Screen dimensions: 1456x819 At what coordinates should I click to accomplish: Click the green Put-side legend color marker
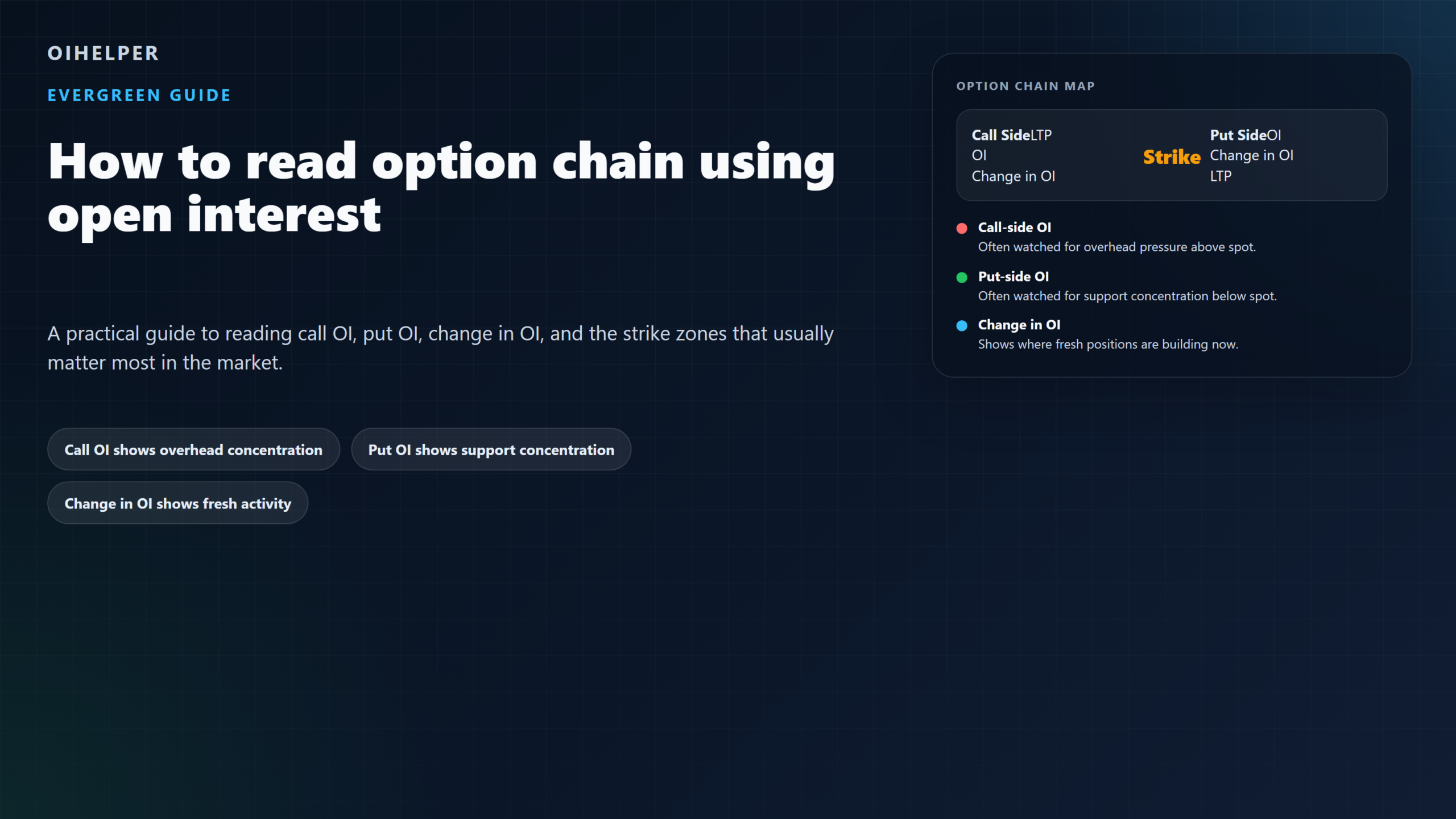click(962, 277)
